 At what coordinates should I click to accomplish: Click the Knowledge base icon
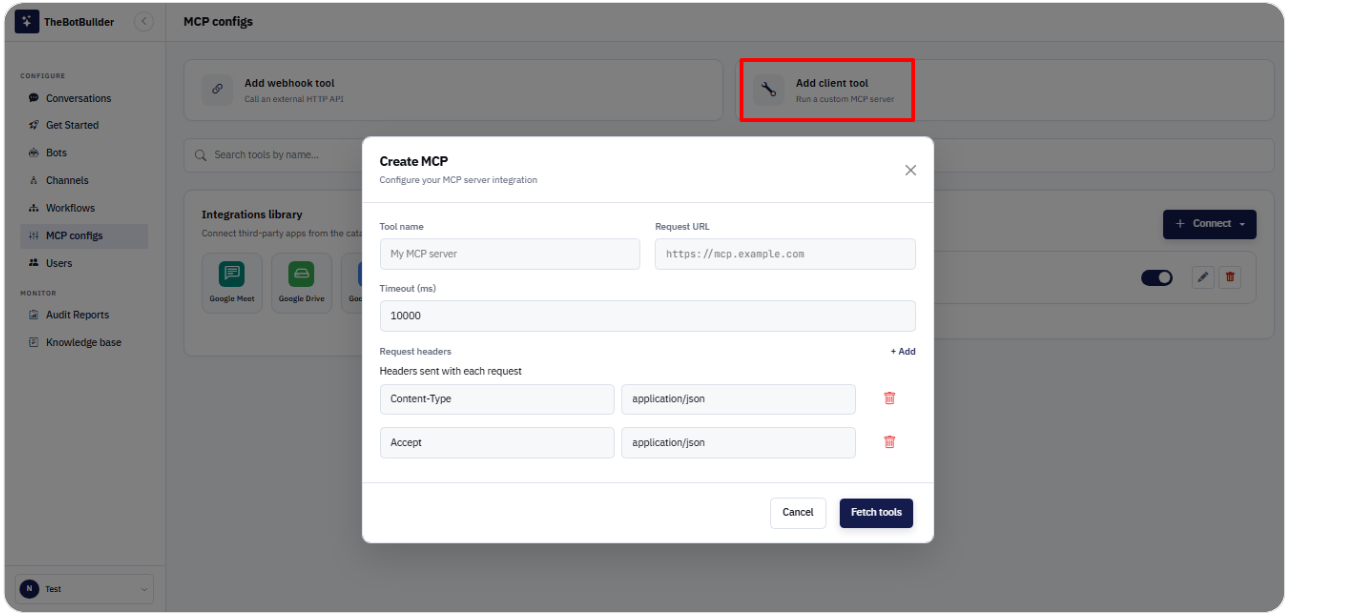pos(34,342)
